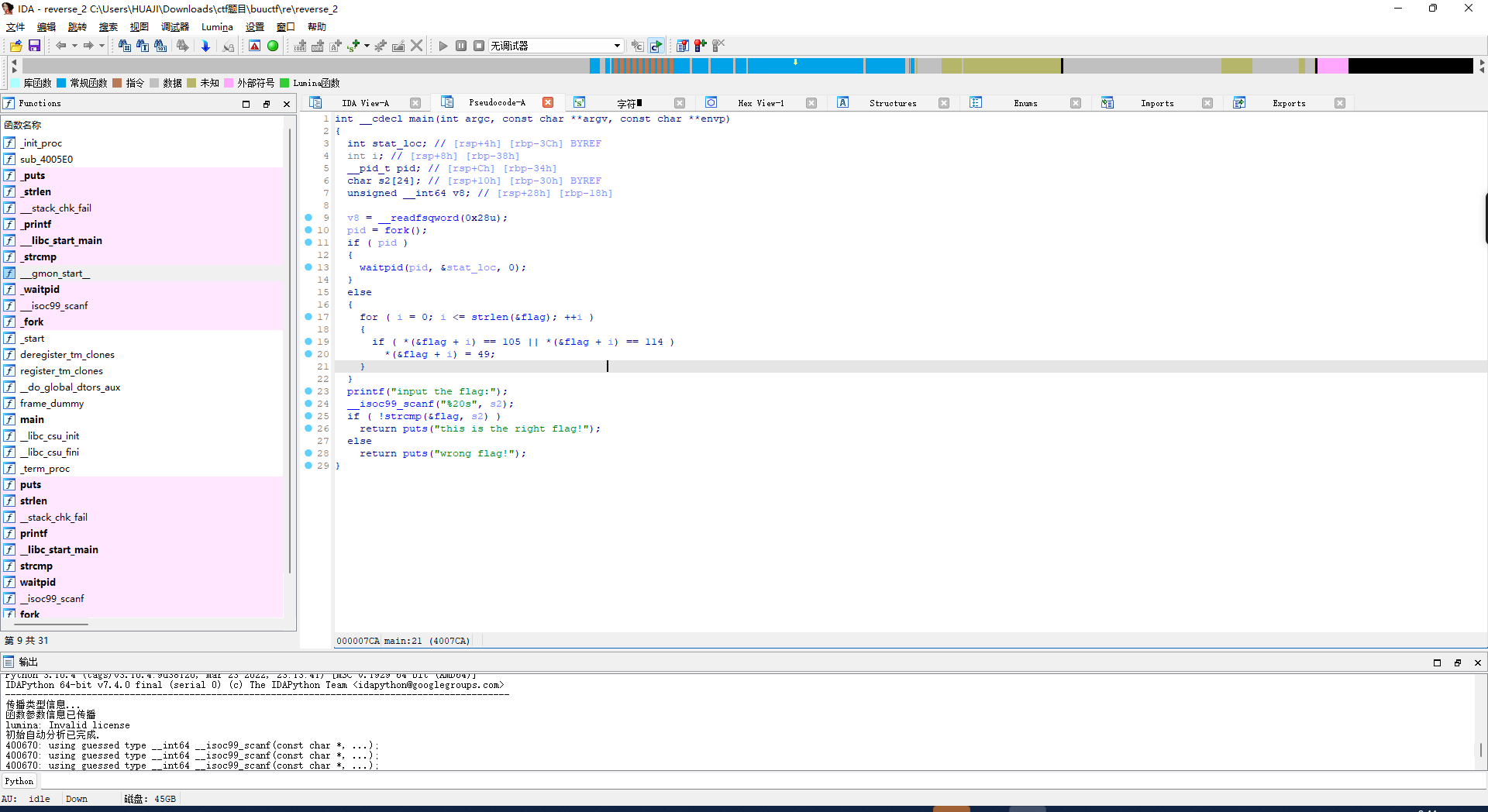
Task: Click the breakpoint list icon
Action: click(683, 46)
